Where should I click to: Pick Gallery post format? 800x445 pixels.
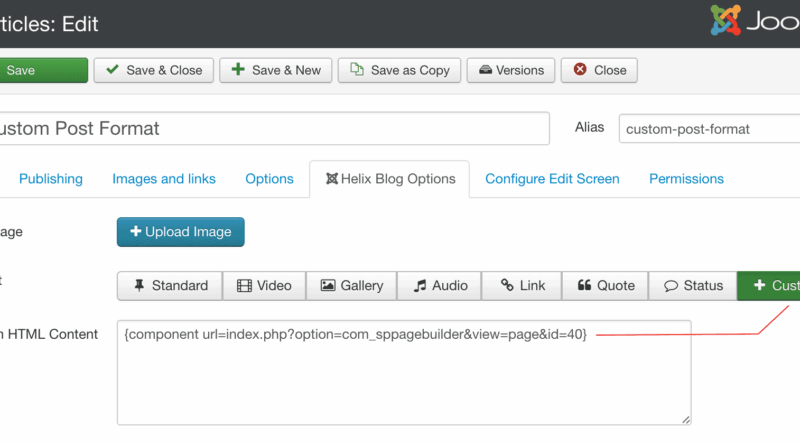click(x=351, y=286)
